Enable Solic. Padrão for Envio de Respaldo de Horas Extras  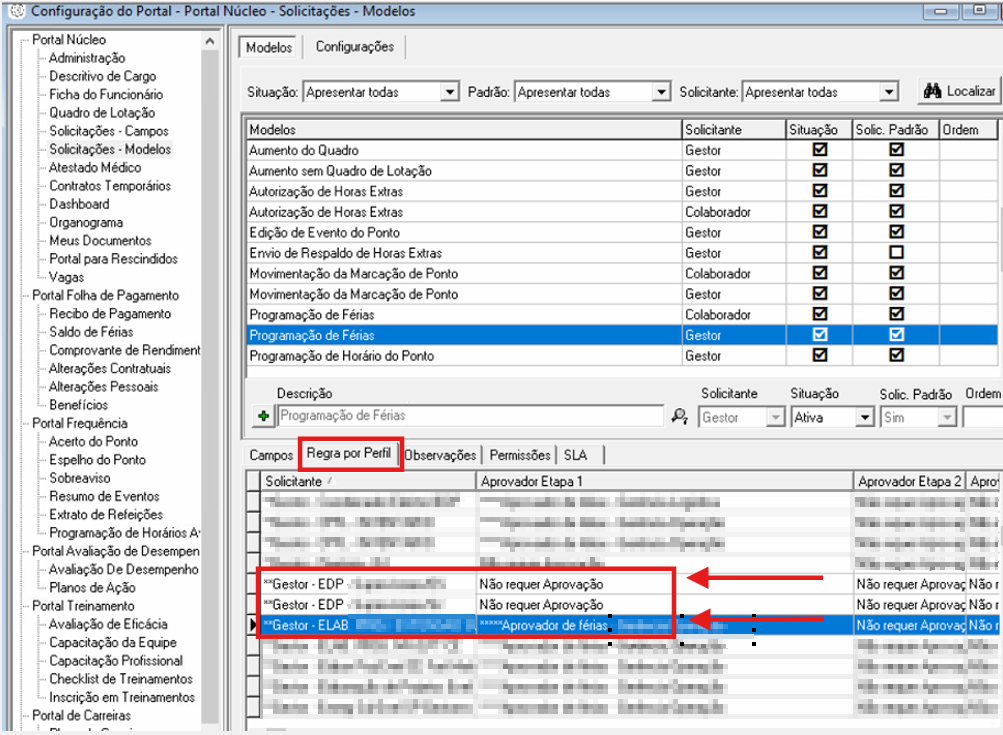tap(896, 252)
